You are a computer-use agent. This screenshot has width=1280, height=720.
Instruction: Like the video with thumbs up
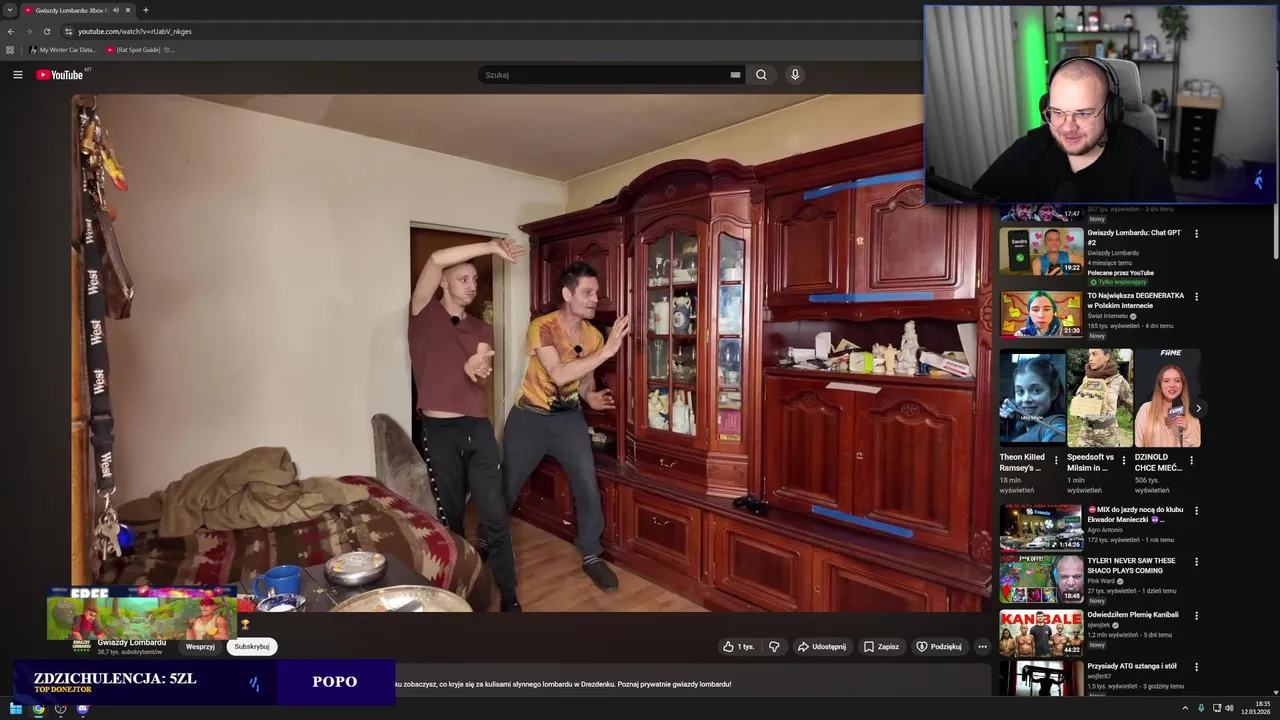pyautogui.click(x=739, y=647)
